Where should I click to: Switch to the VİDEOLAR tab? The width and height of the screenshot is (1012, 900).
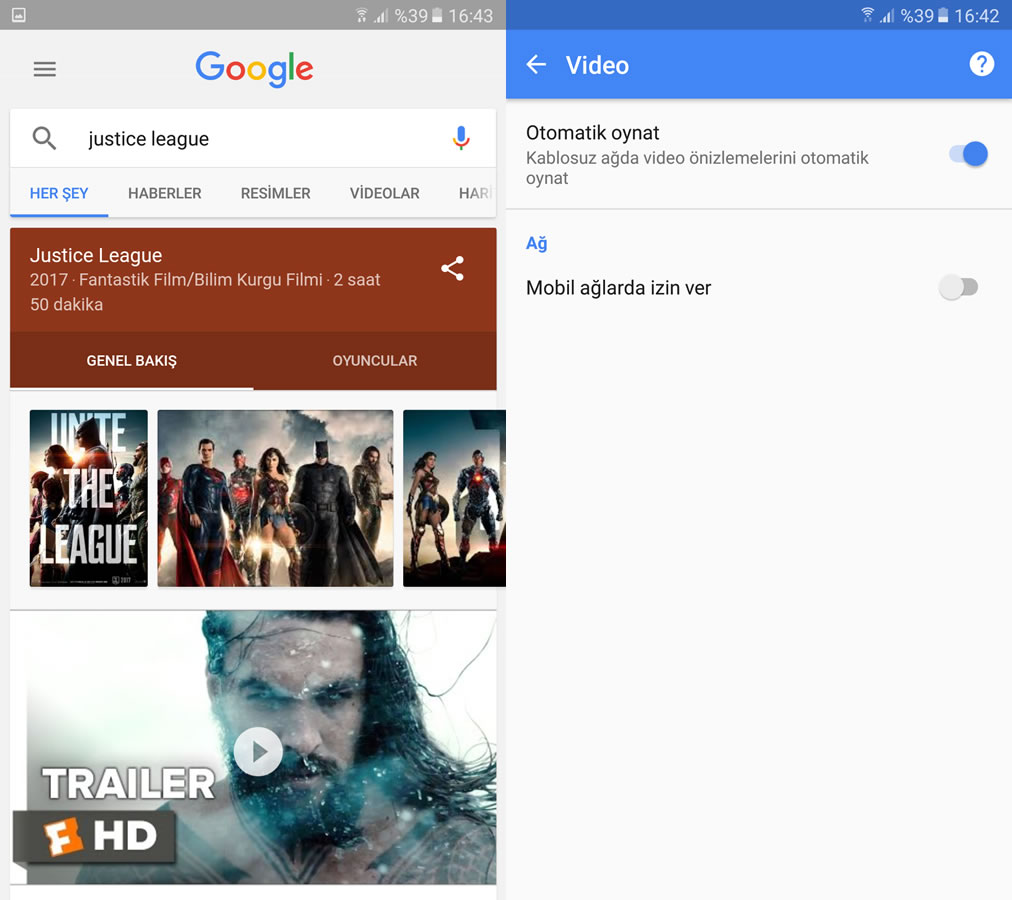click(x=385, y=193)
